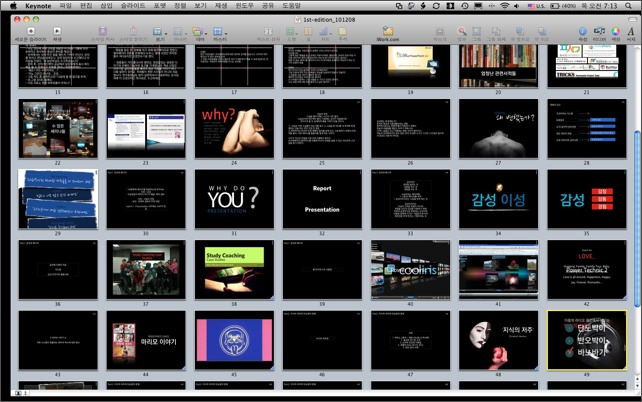Select slide 48 '지식의 저주'
This screenshot has height=402, width=642.
498,340
